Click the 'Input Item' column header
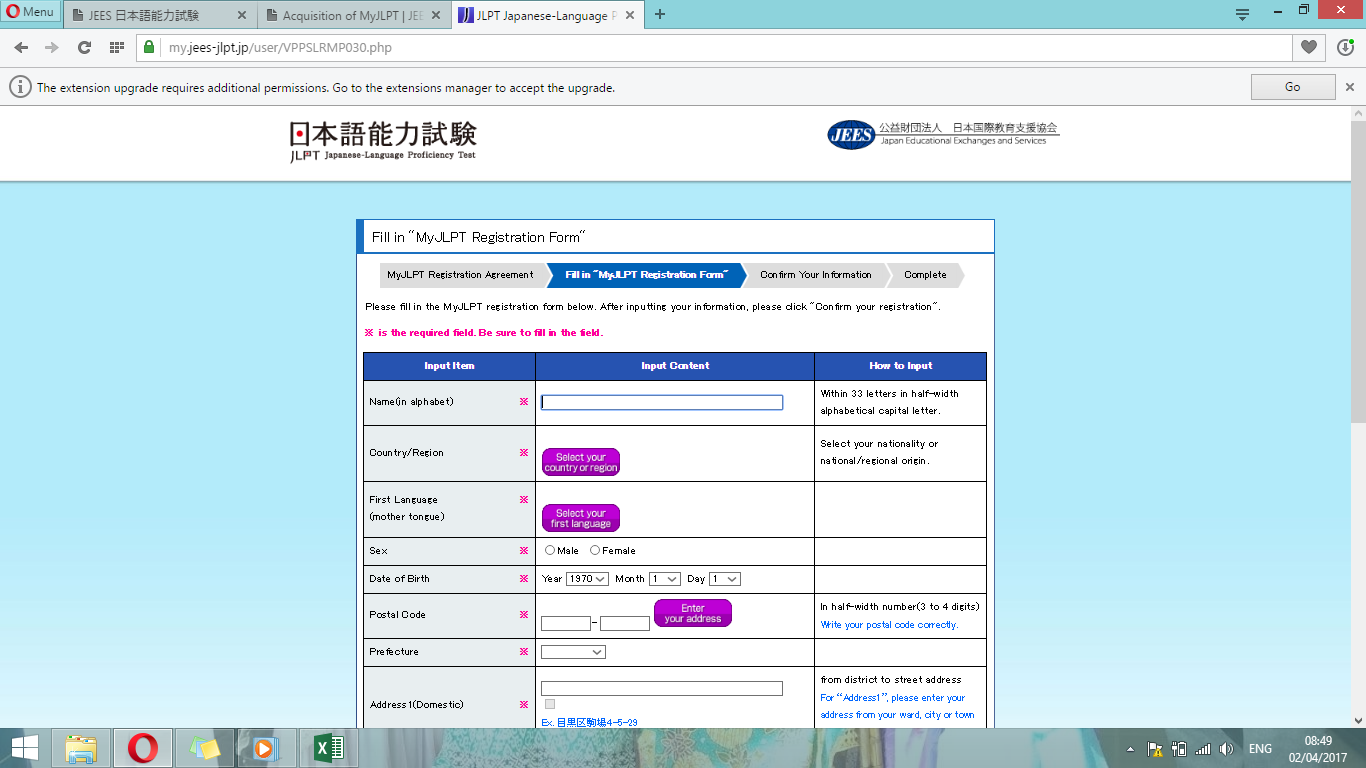 tap(449, 366)
